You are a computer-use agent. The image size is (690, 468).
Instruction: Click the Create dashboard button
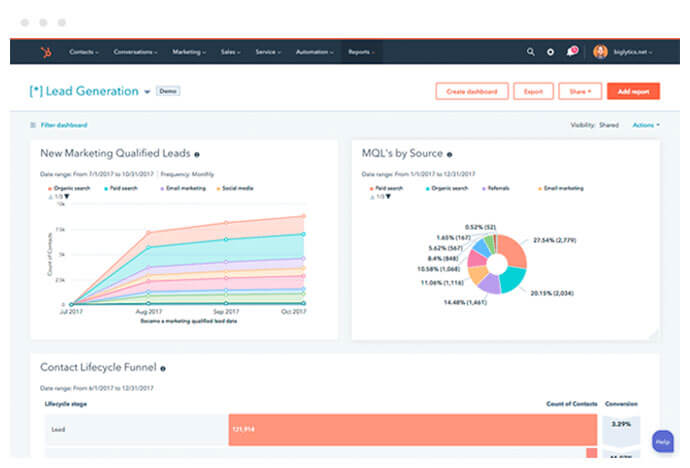click(472, 92)
